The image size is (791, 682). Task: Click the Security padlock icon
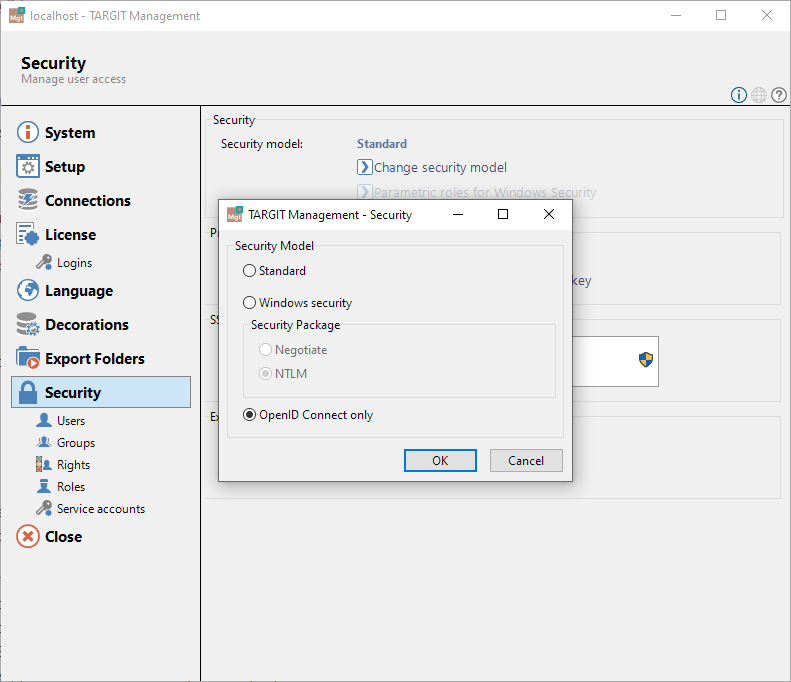(x=28, y=392)
